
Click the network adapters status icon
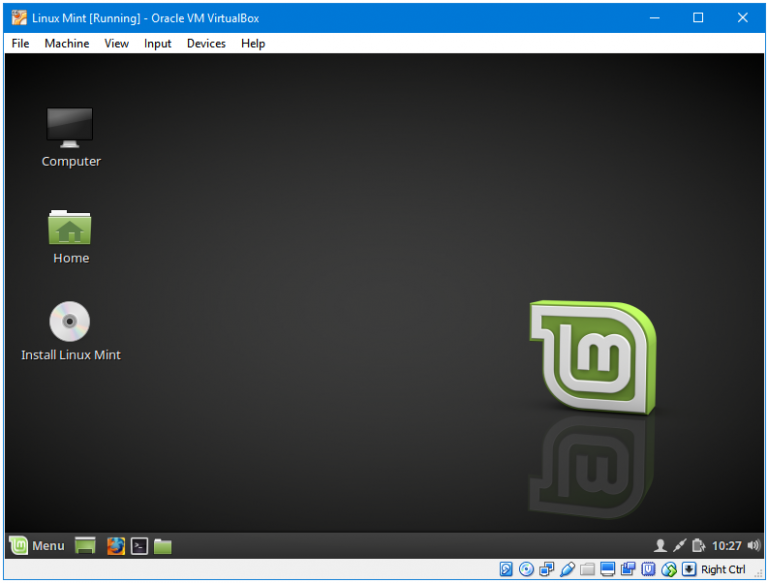coord(547,569)
